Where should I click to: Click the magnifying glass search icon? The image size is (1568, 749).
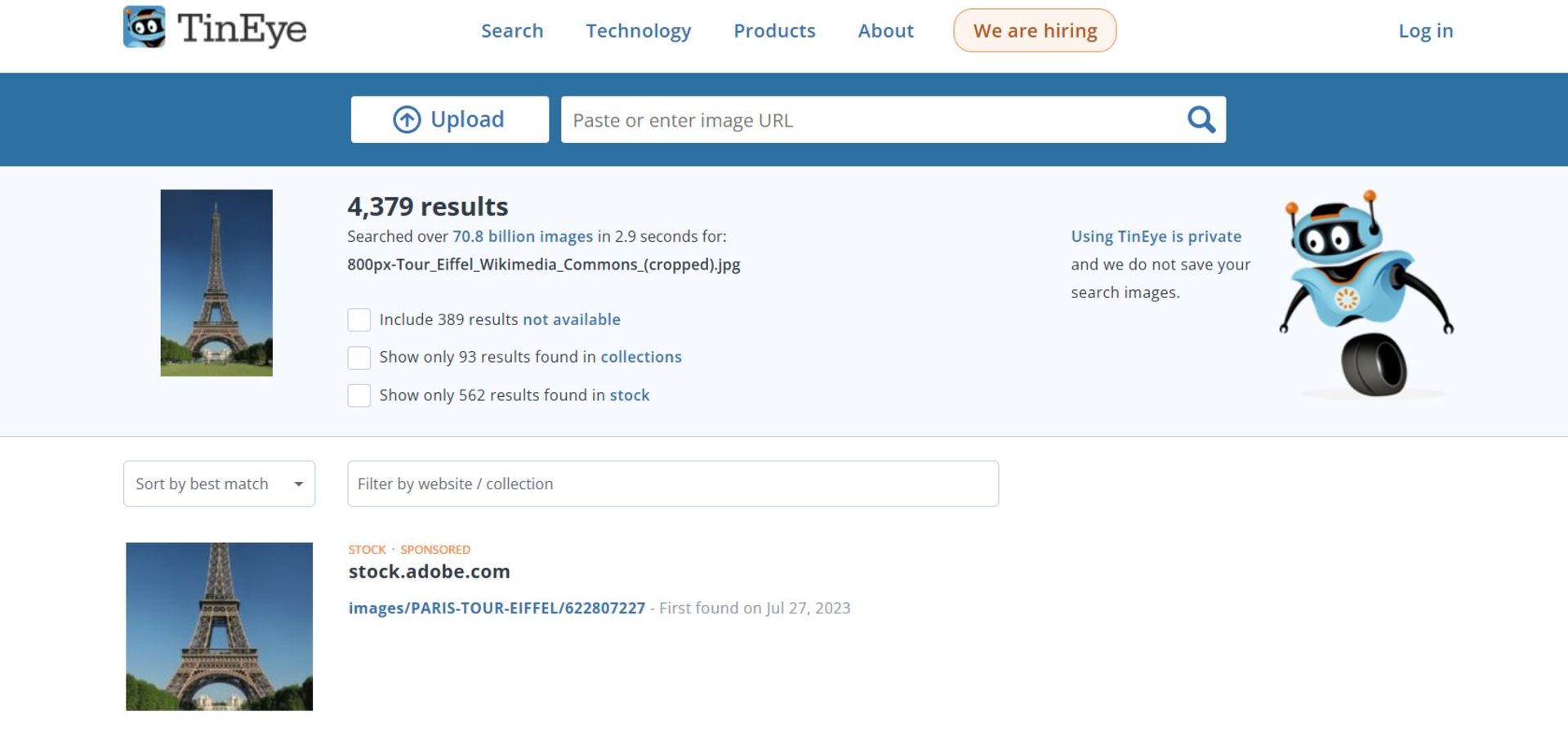point(1200,120)
